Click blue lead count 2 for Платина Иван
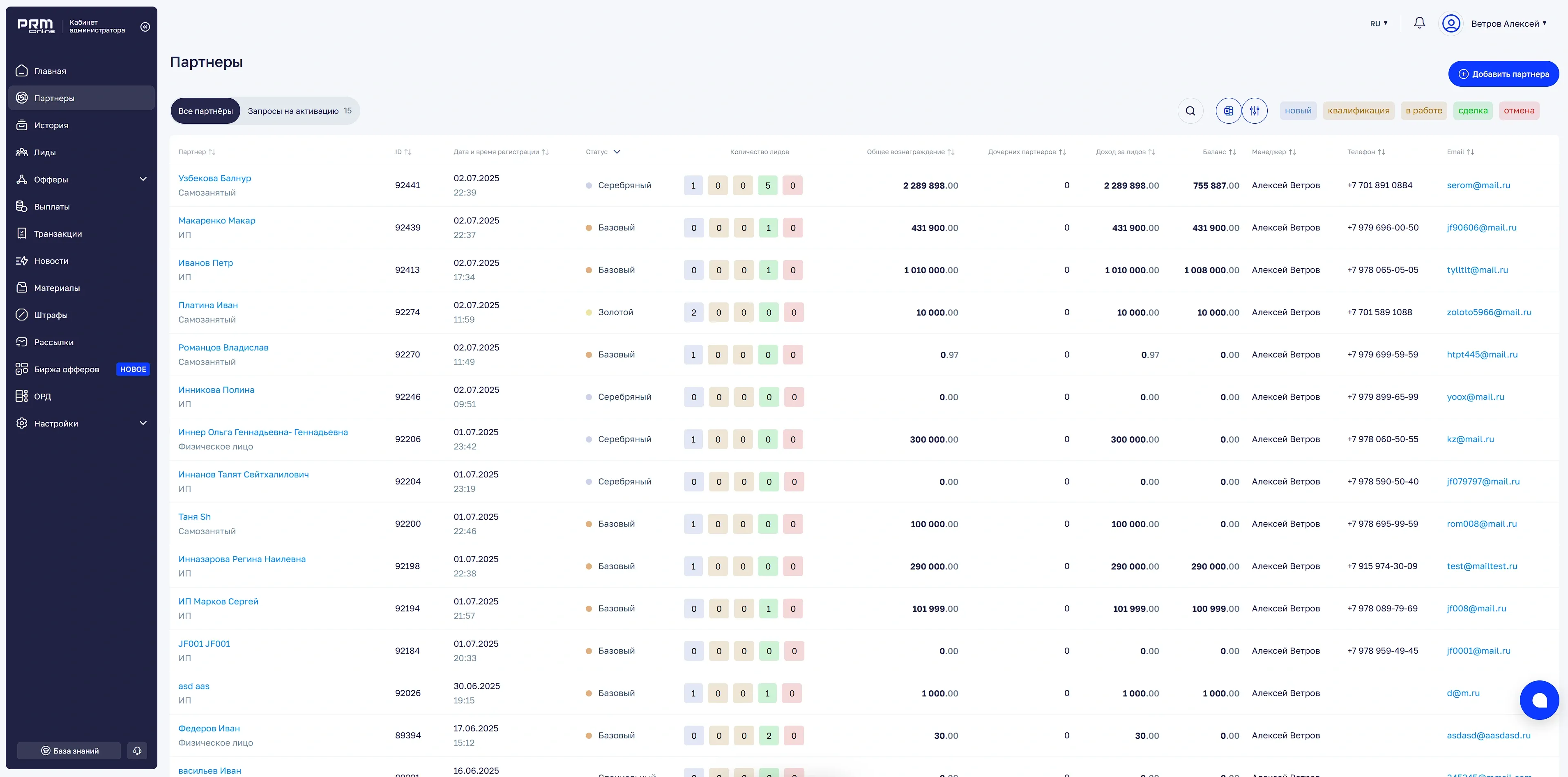1568x777 pixels. 693,312
